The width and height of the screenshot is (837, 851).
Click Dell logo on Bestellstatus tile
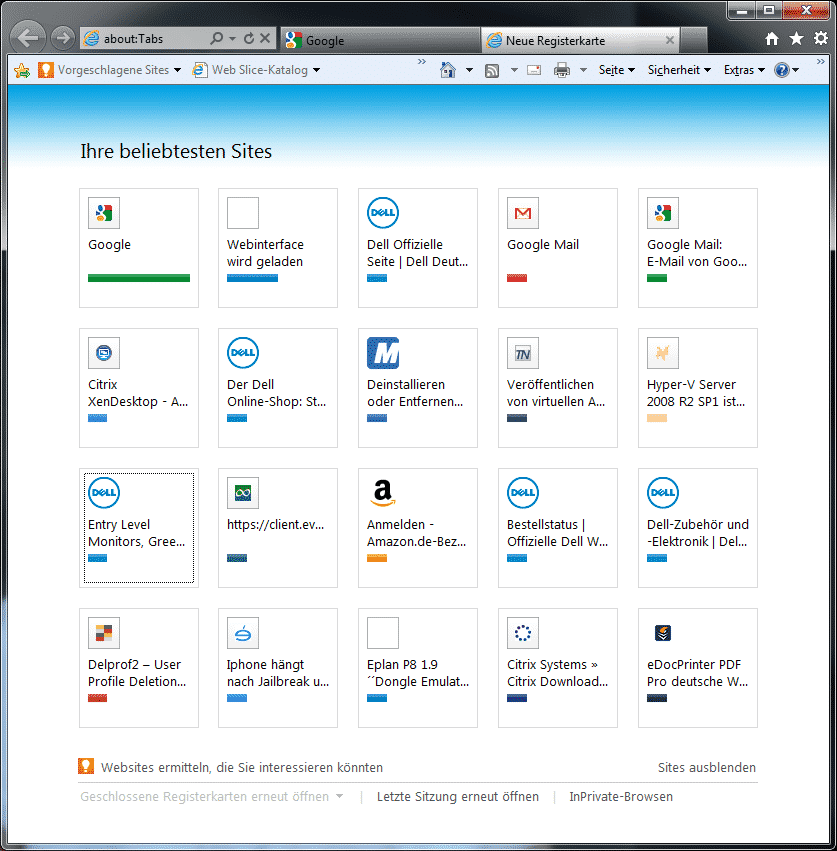[x=523, y=493]
